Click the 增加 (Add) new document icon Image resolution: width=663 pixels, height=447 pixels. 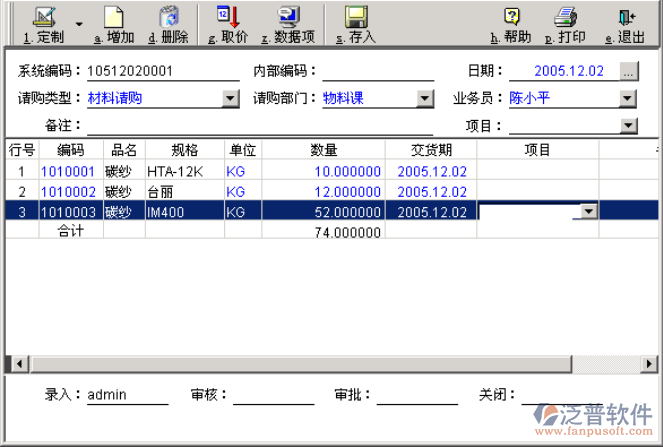click(x=113, y=18)
